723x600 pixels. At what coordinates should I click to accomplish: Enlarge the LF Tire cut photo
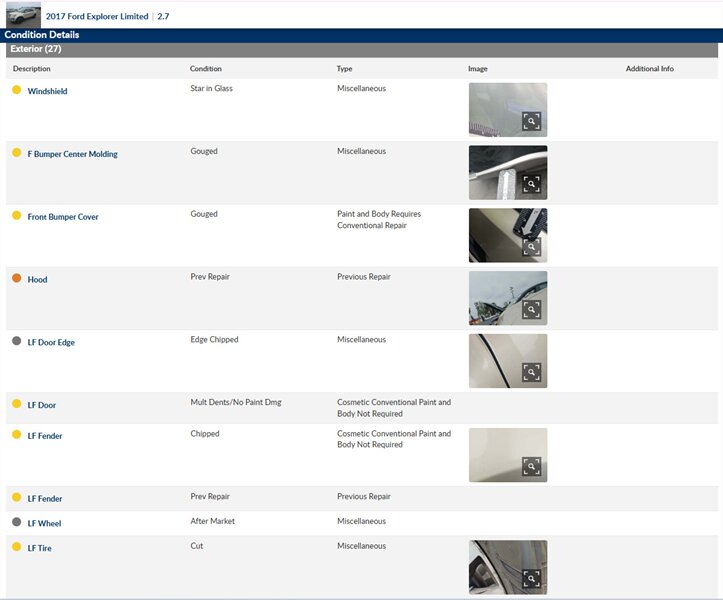531,579
